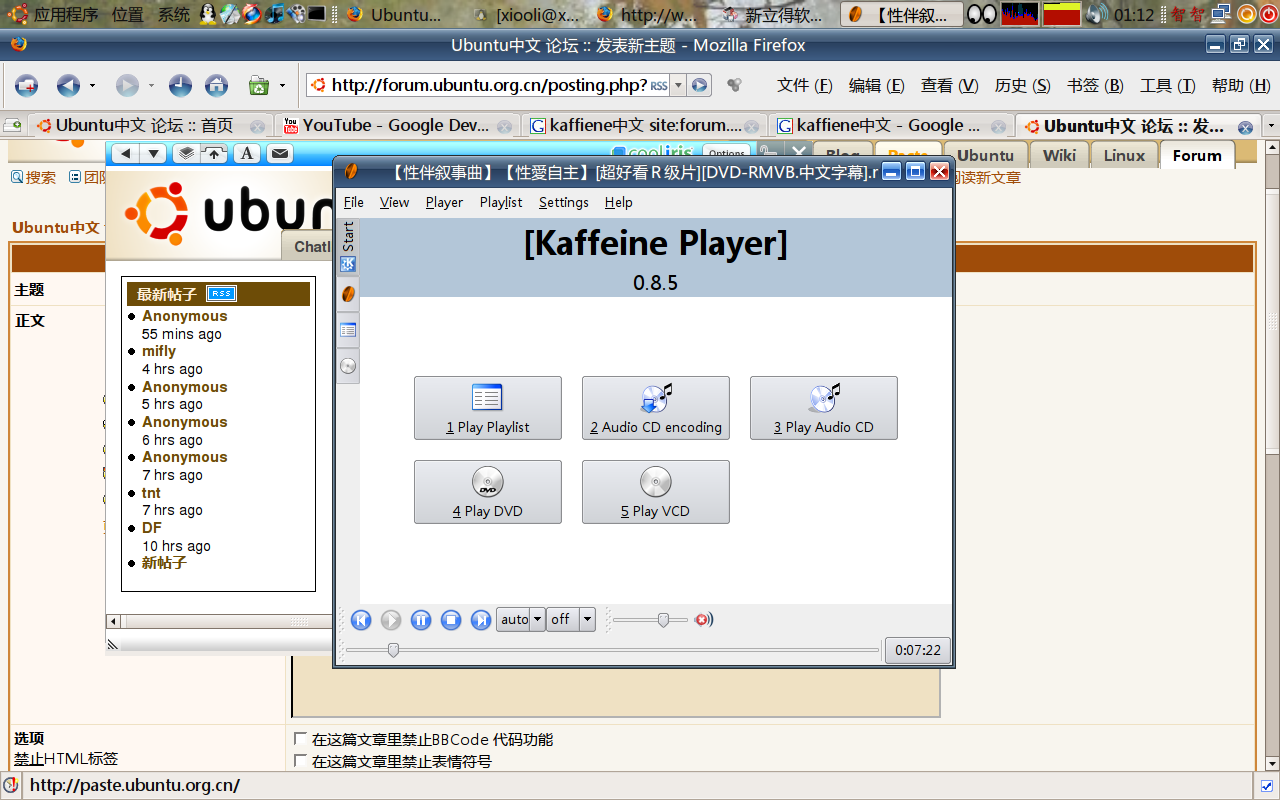The height and width of the screenshot is (800, 1280).
Task: Skip to next track in Kaffeine
Action: pyautogui.click(x=481, y=620)
